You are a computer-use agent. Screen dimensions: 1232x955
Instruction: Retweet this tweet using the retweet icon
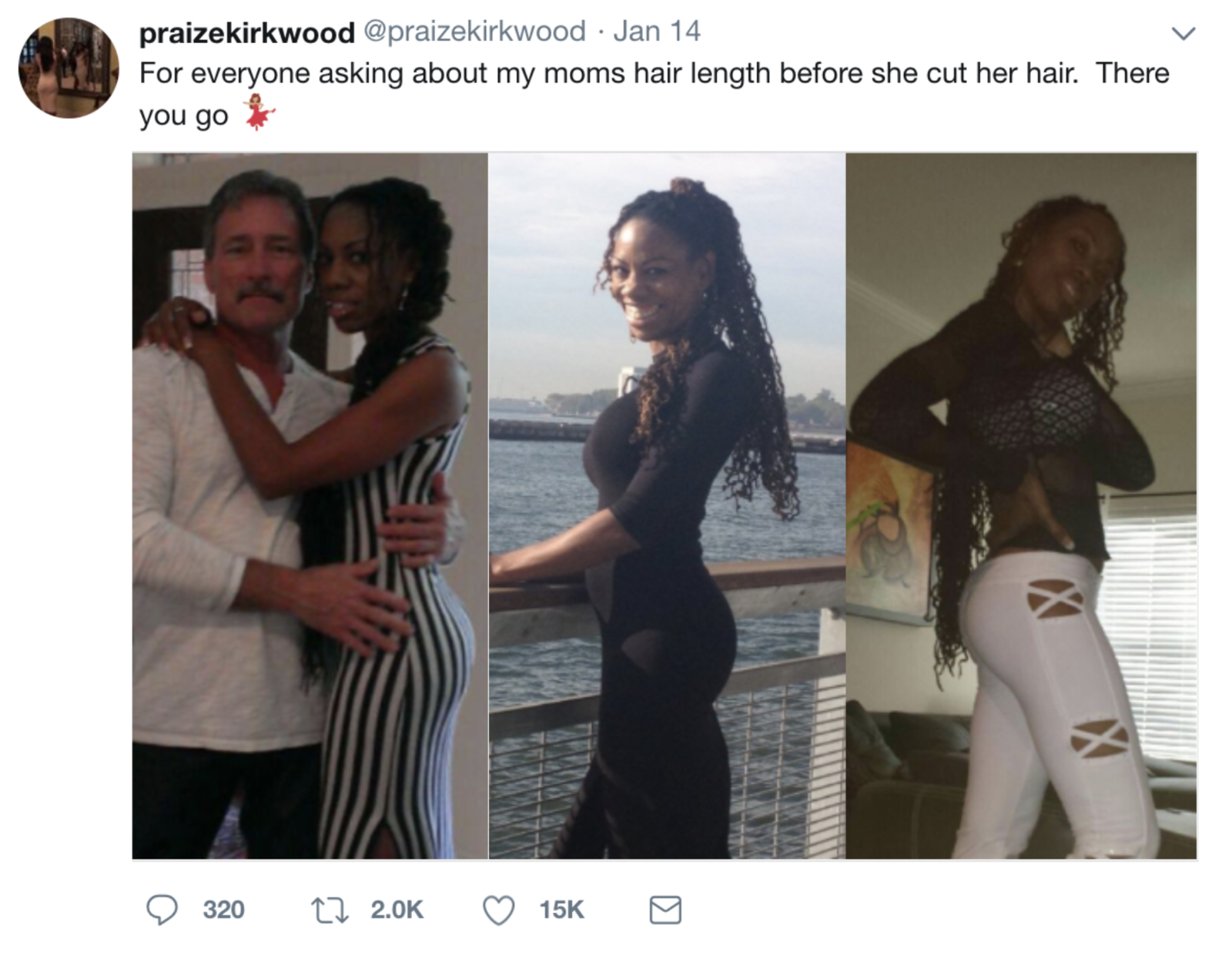pyautogui.click(x=330, y=910)
